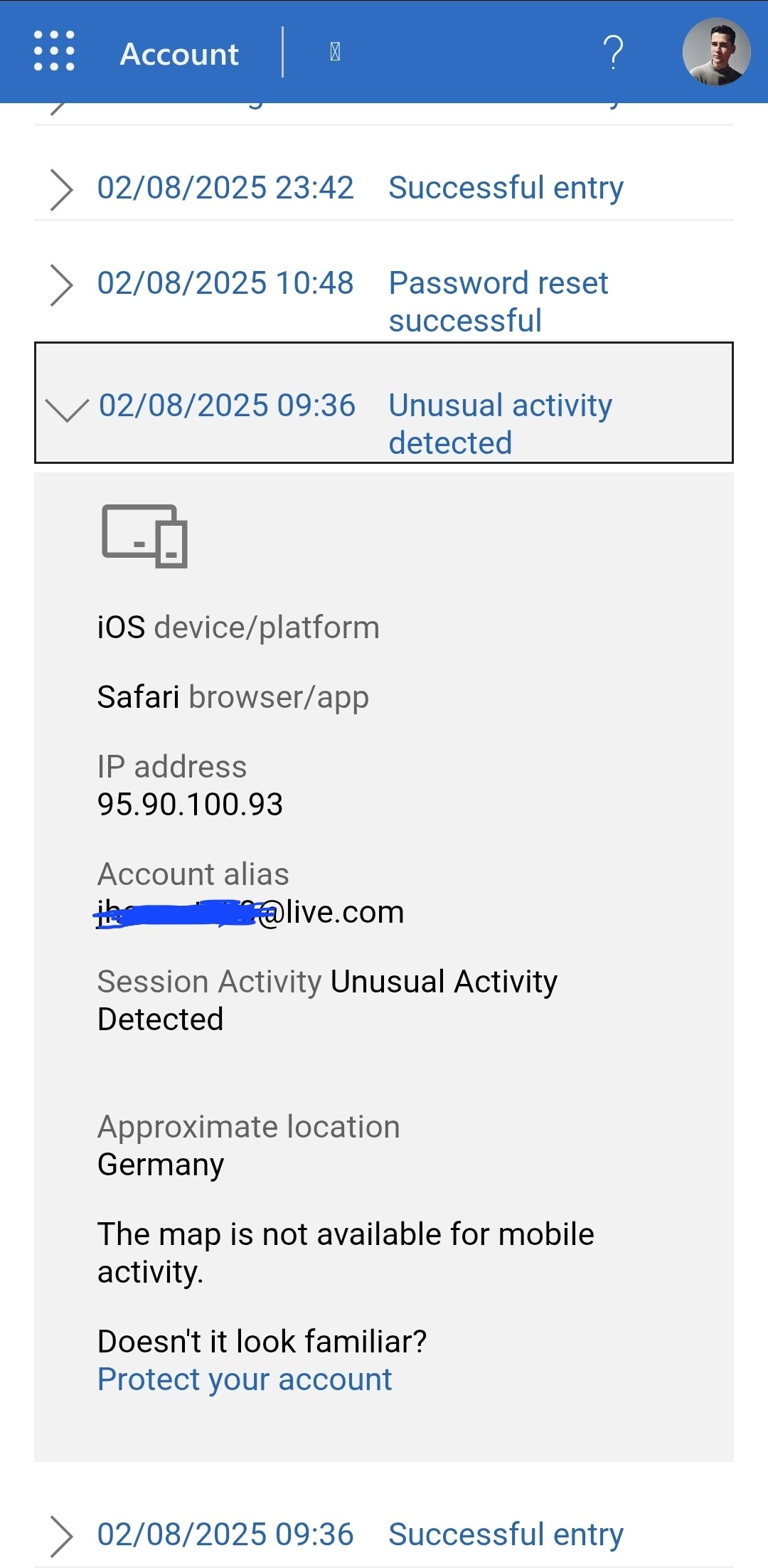Click the Protect your account link
Viewport: 768px width, 1568px height.
pos(245,1379)
